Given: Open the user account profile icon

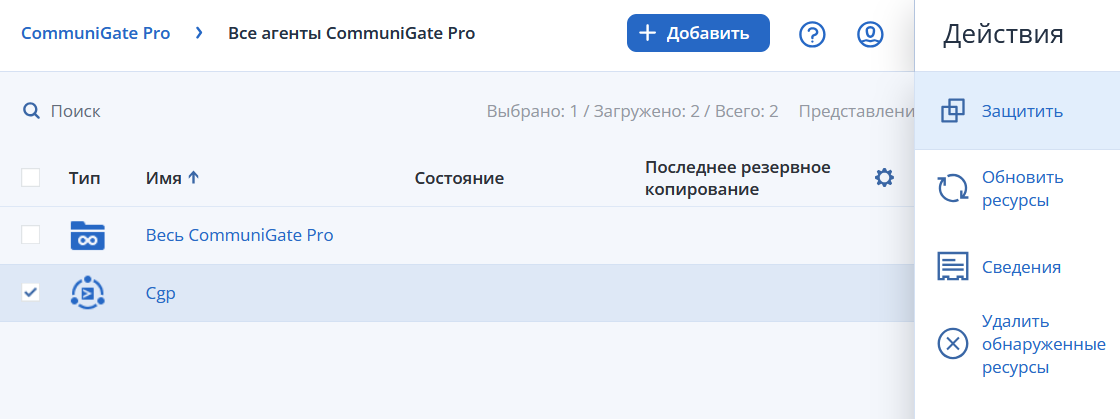Looking at the screenshot, I should point(870,34).
